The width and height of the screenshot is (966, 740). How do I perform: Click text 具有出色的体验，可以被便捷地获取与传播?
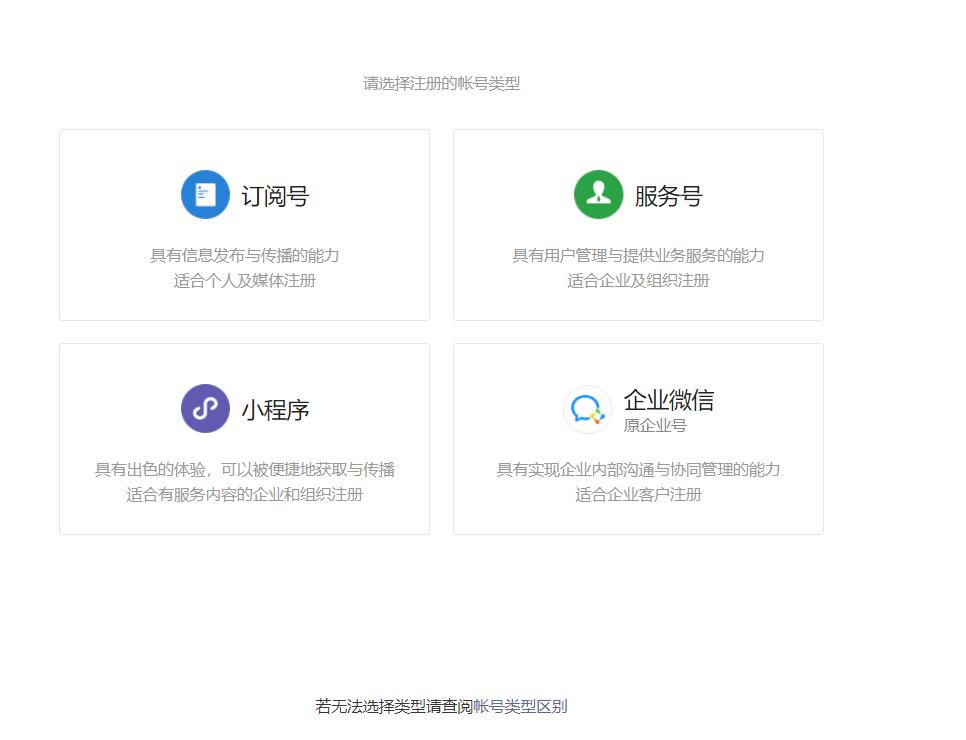point(245,470)
